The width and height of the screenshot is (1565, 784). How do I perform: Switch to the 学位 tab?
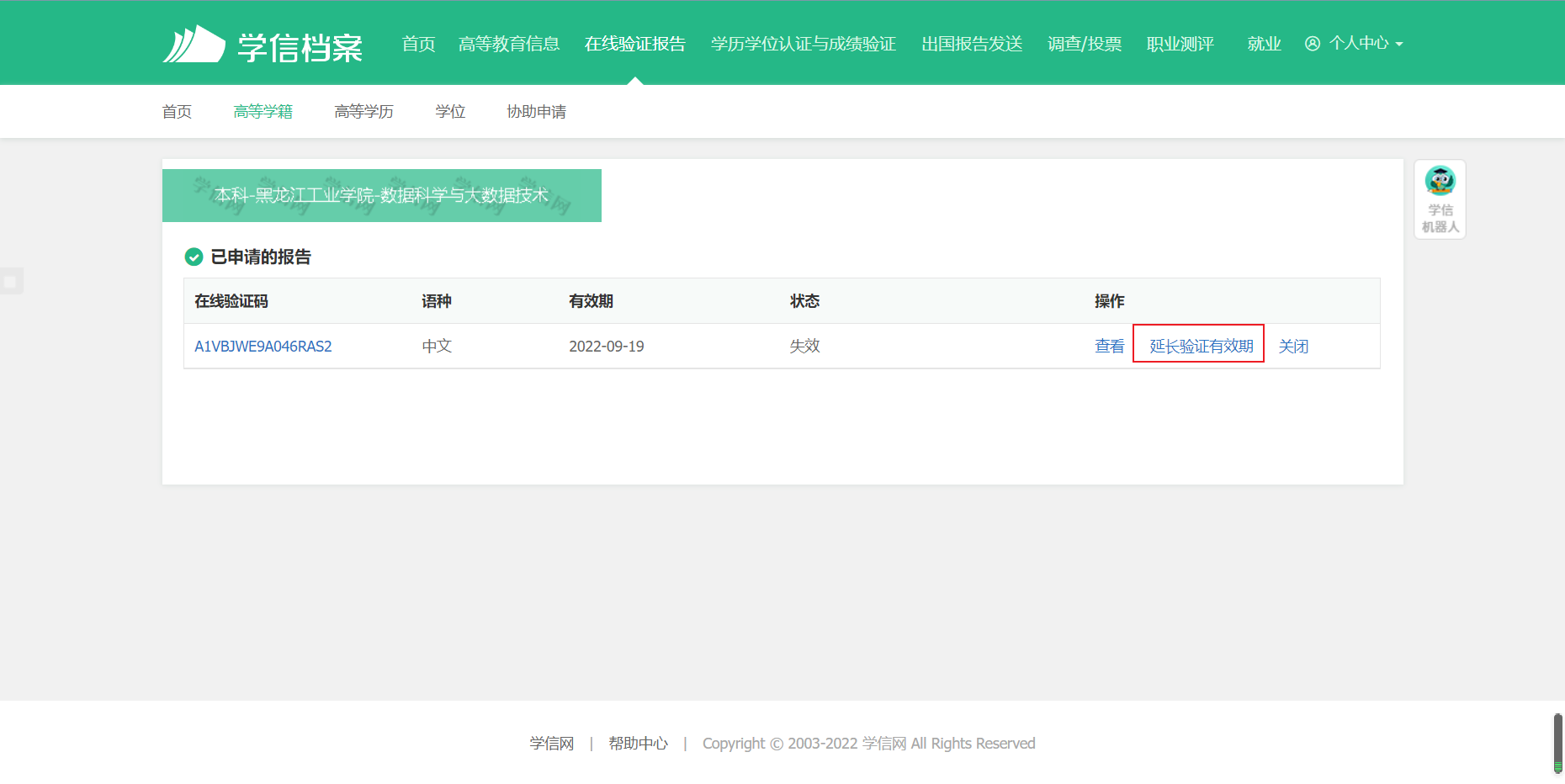(x=450, y=112)
